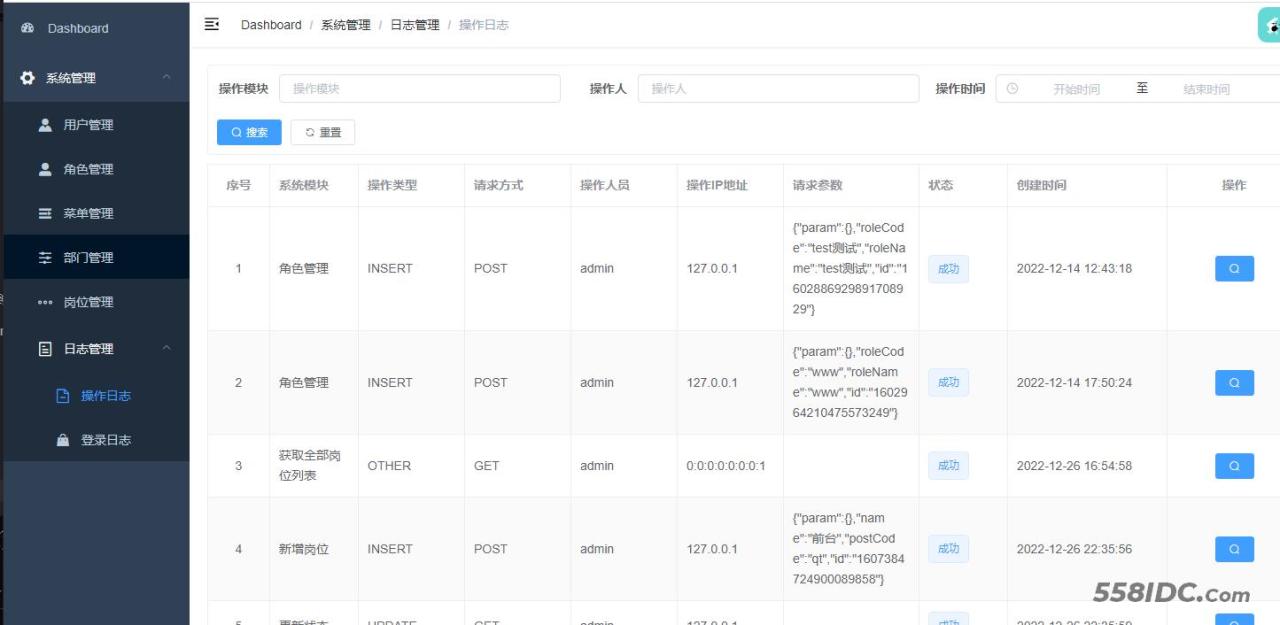Open 岗位管理 menu item

pyautogui.click(x=95, y=302)
